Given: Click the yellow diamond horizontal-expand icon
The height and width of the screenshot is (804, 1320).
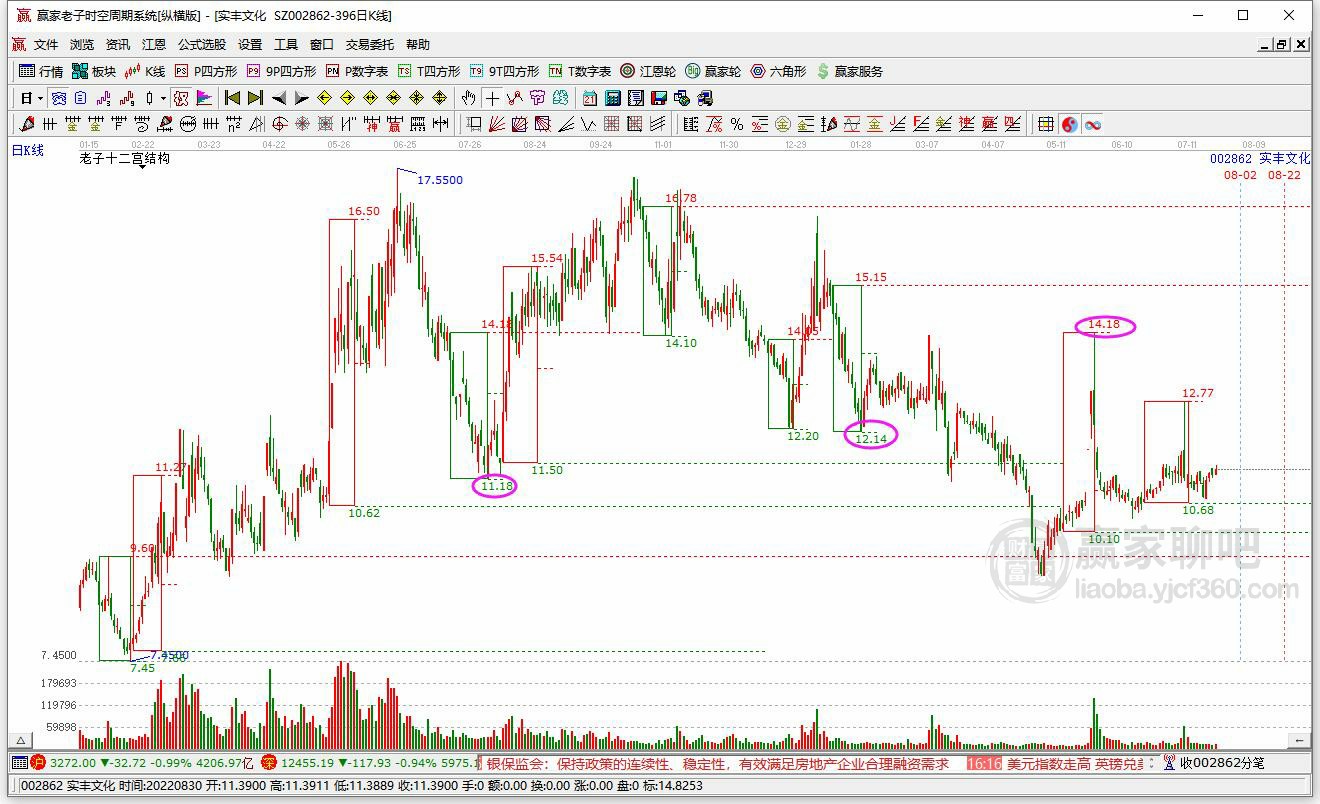Looking at the screenshot, I should click(370, 98).
